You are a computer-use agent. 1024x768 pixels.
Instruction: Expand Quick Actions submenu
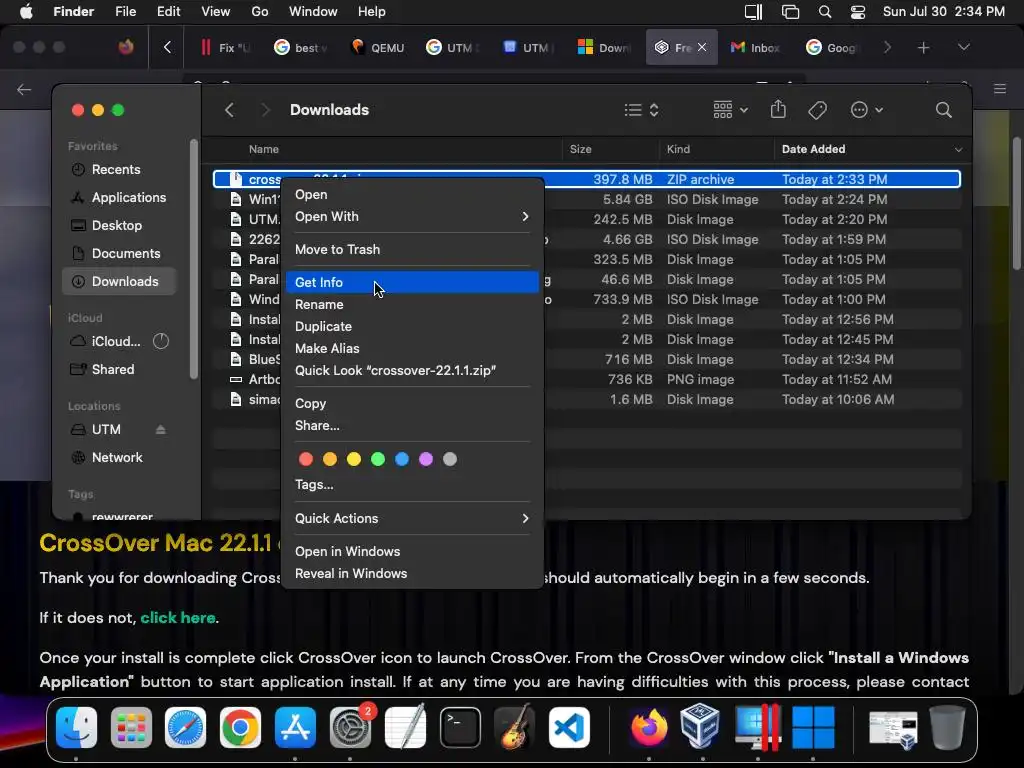click(412, 519)
